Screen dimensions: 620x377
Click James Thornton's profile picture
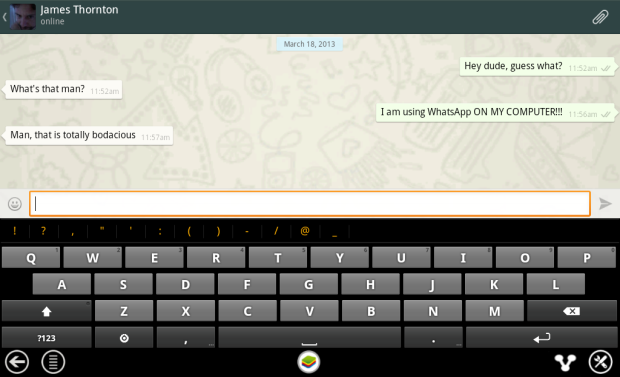23,17
